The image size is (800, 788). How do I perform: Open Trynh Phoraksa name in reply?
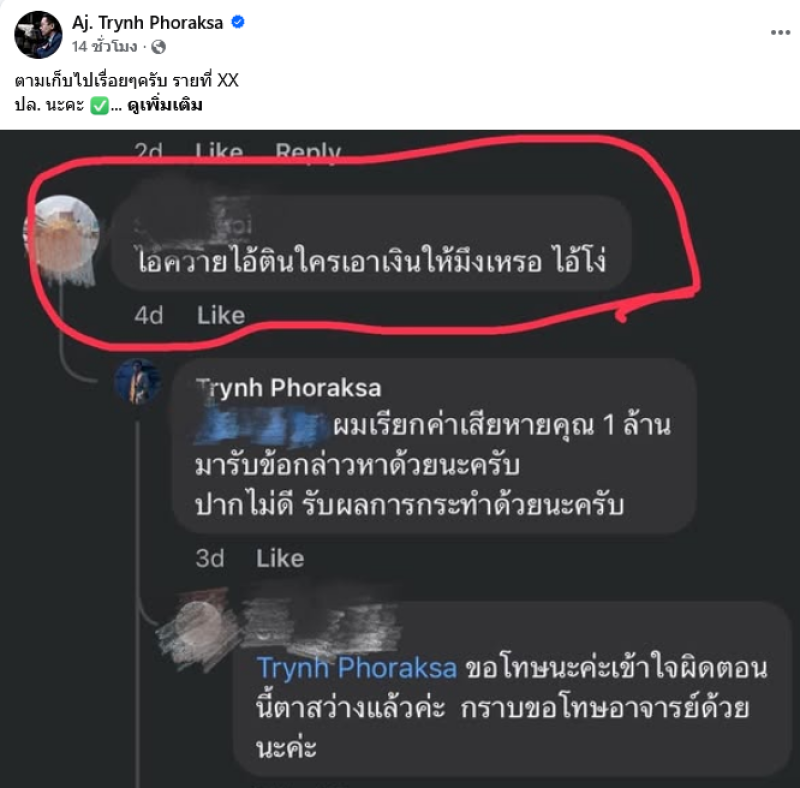coord(289,388)
